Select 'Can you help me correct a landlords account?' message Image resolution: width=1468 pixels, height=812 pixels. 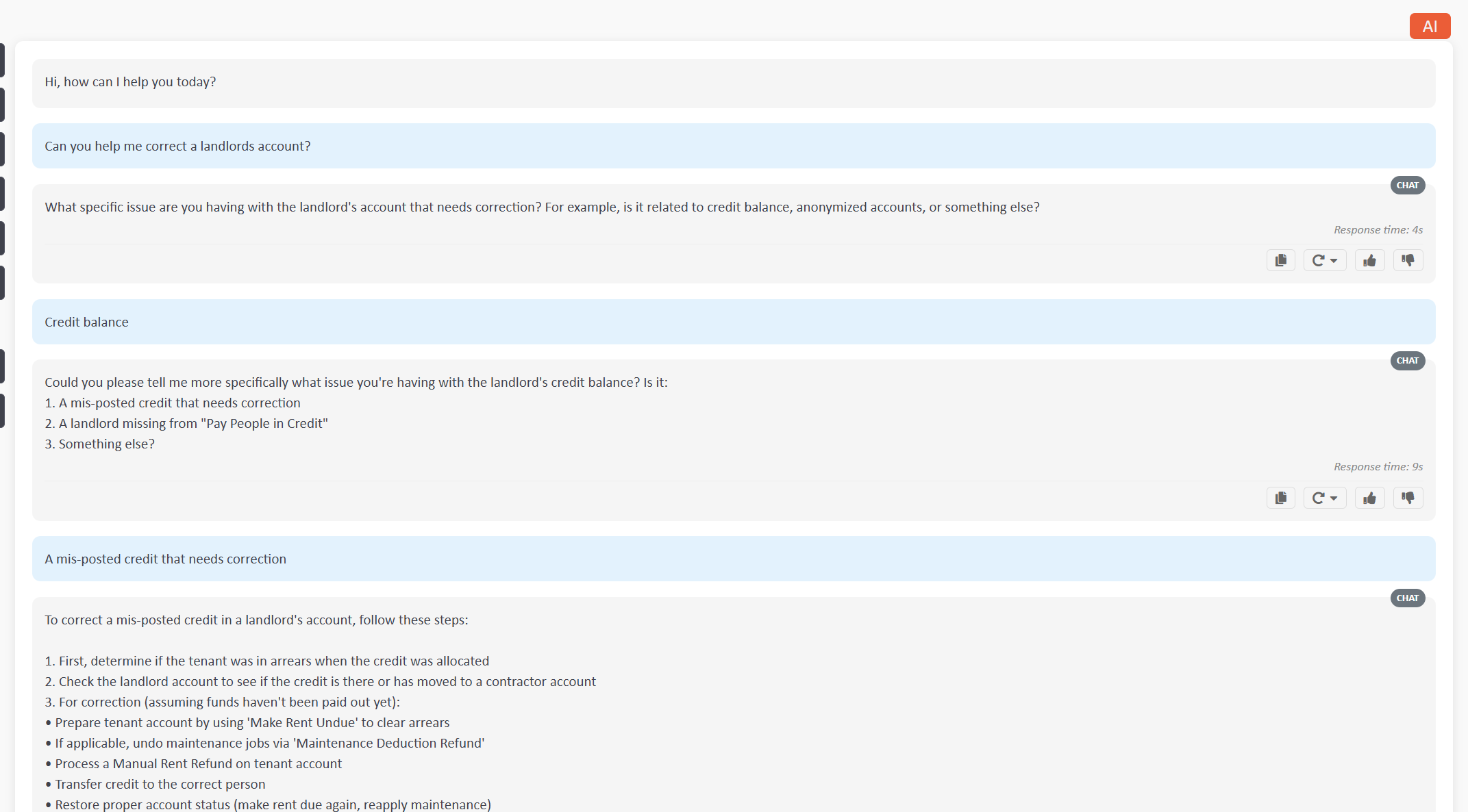coord(733,146)
